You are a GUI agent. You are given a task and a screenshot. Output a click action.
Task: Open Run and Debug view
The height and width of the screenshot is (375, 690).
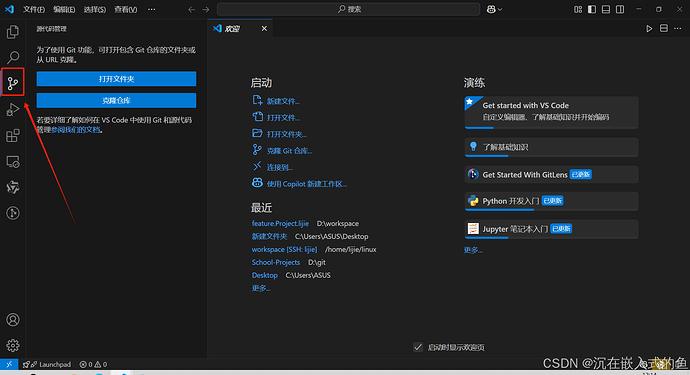click(x=13, y=109)
